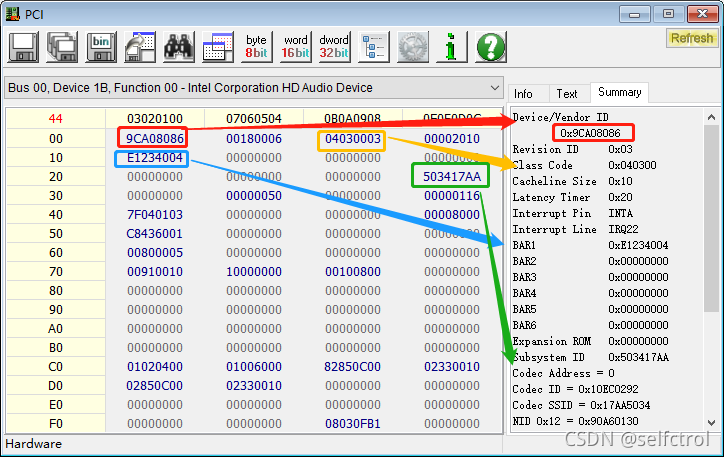This screenshot has width=724, height=457.
Task: Click the Save floppy disk icon
Action: (x=23, y=47)
